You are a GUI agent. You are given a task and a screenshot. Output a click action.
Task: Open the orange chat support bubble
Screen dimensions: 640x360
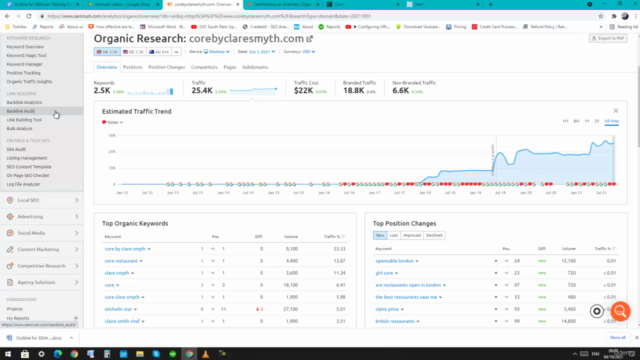[x=620, y=311]
